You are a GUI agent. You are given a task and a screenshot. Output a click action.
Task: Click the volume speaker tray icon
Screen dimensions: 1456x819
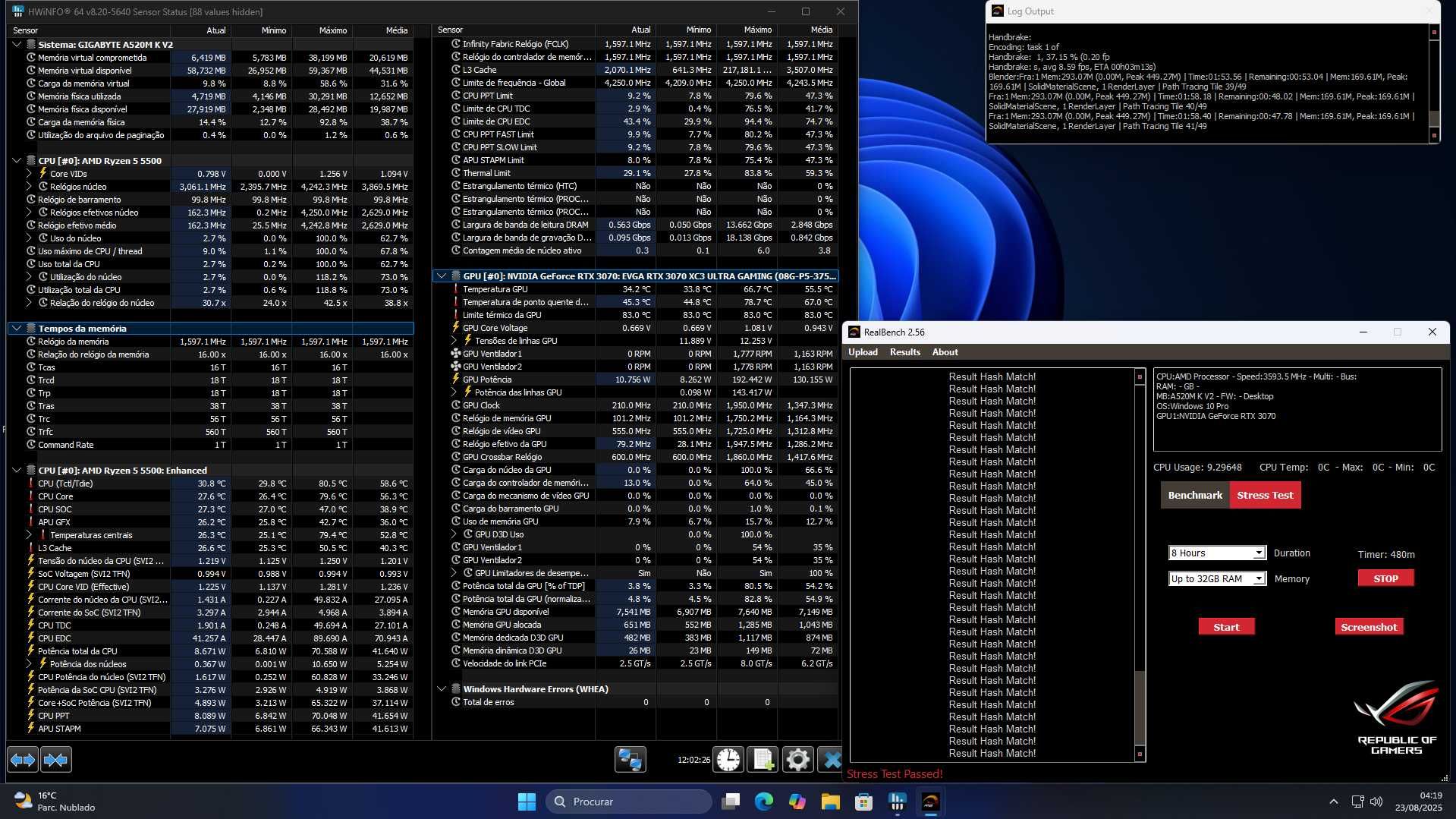point(1376,802)
